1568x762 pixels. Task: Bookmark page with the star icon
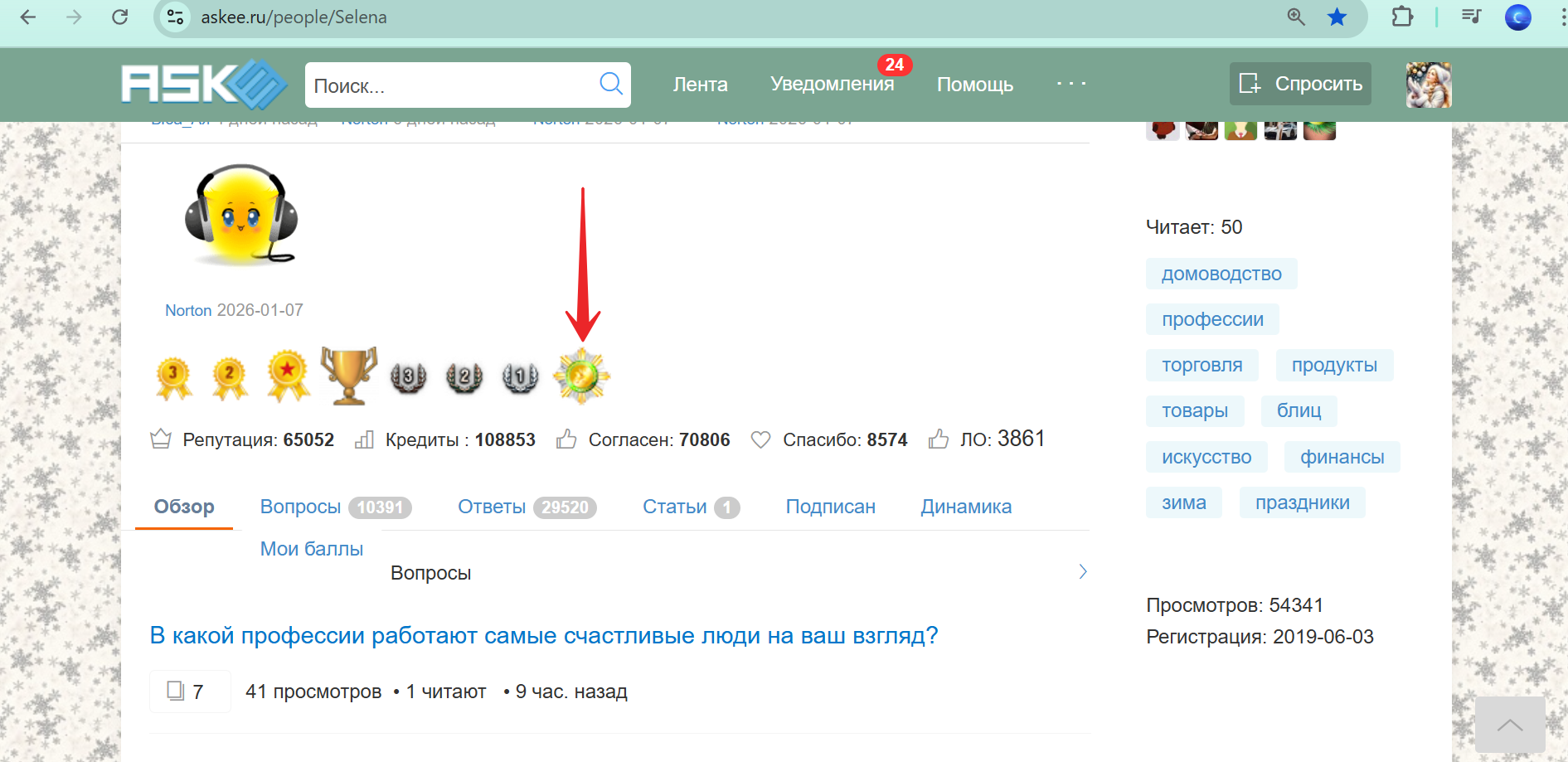(x=1337, y=17)
